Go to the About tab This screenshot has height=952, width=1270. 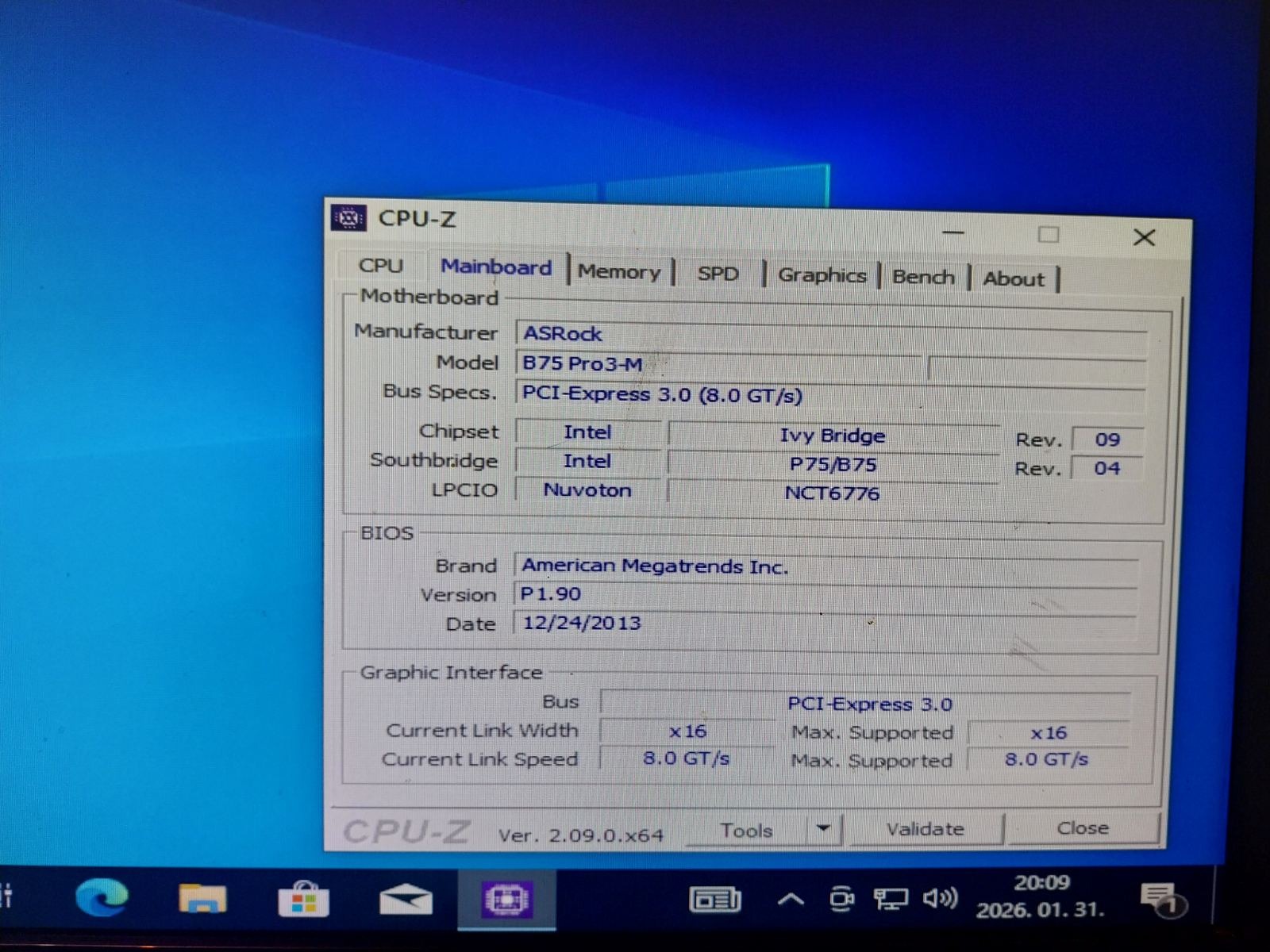tap(1014, 278)
